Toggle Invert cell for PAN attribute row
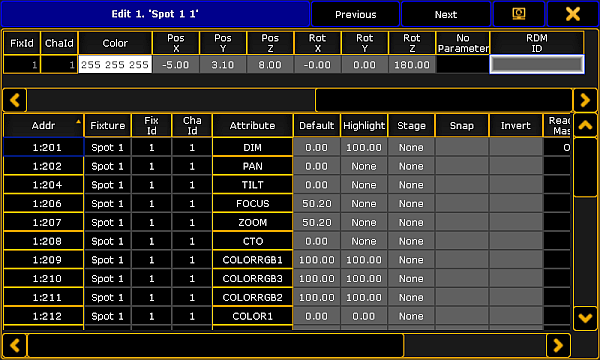Screen dimensions: 600x360 [515, 166]
